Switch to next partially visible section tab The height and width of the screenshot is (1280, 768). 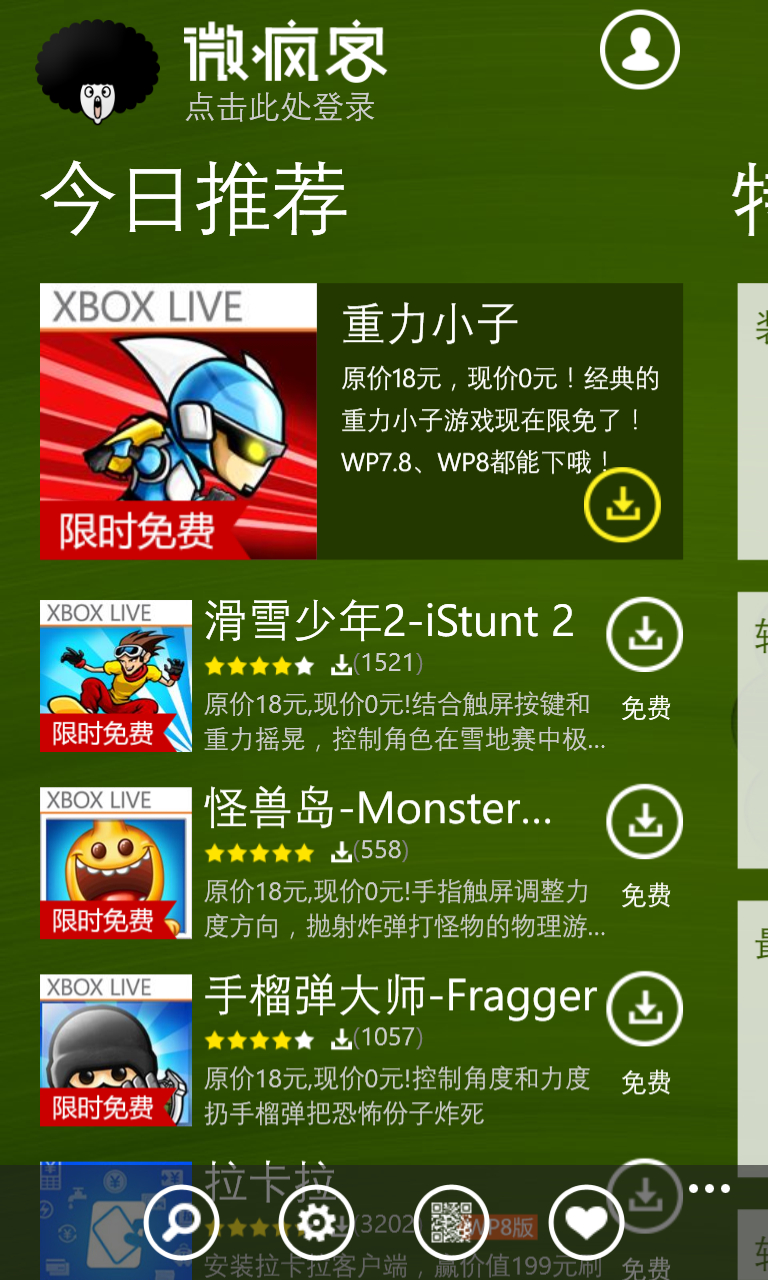pos(750,200)
